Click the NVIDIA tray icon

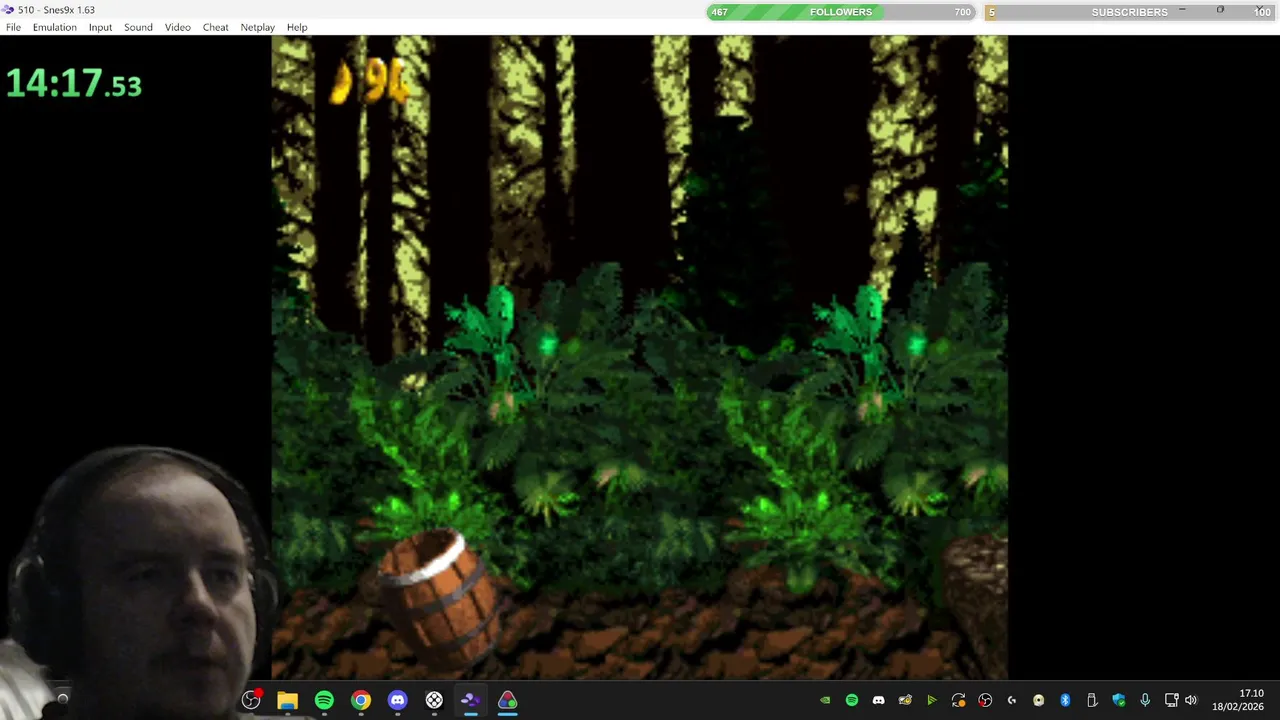pyautogui.click(x=825, y=700)
